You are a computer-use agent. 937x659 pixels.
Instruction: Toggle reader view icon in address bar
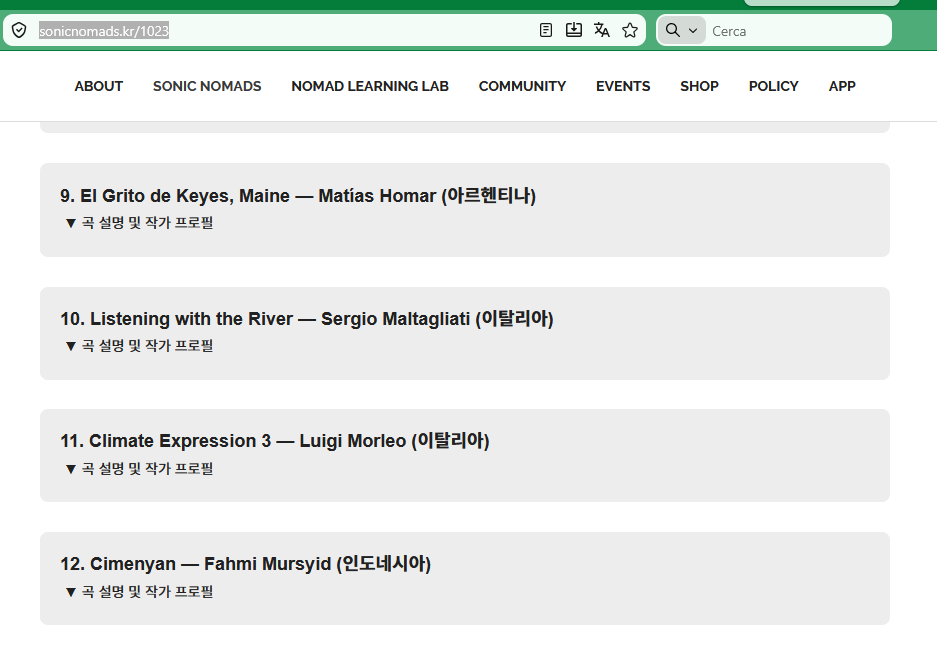[x=546, y=30]
